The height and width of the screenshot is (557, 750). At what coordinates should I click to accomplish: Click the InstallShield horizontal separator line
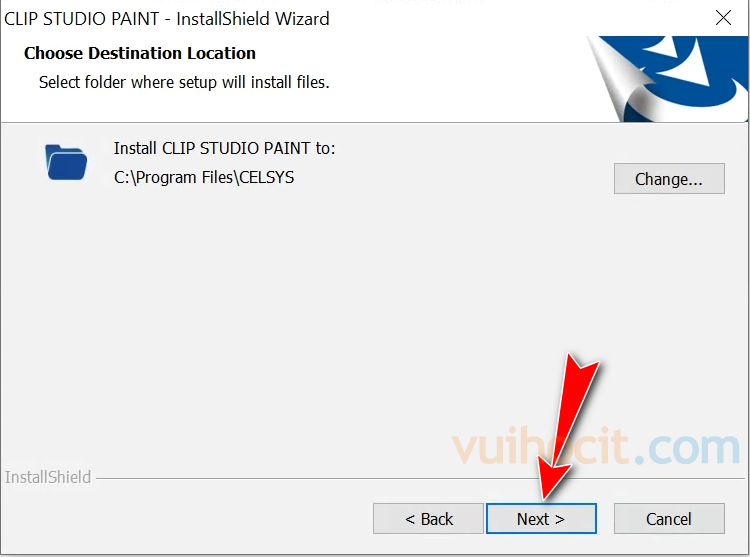pos(421,478)
